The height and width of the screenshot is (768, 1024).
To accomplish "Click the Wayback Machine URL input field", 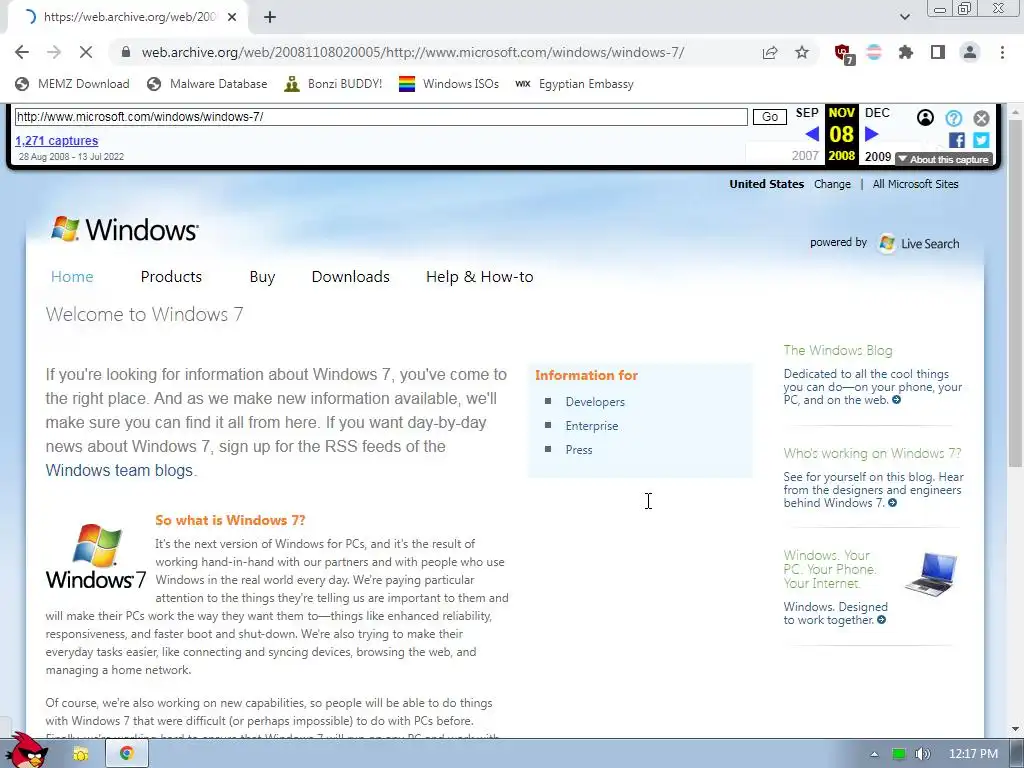I will (381, 117).
